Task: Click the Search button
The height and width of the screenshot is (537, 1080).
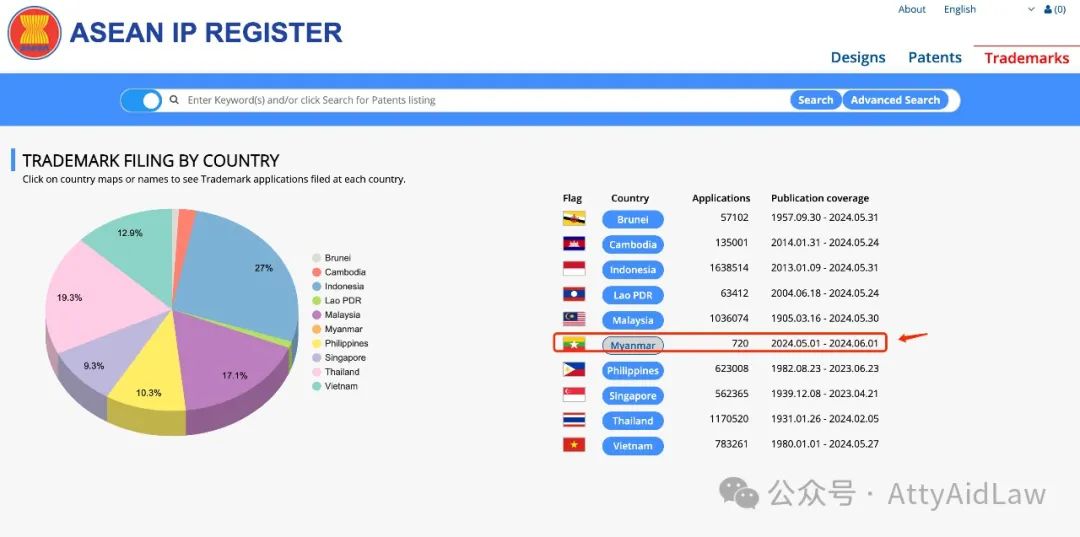Action: 816,100
